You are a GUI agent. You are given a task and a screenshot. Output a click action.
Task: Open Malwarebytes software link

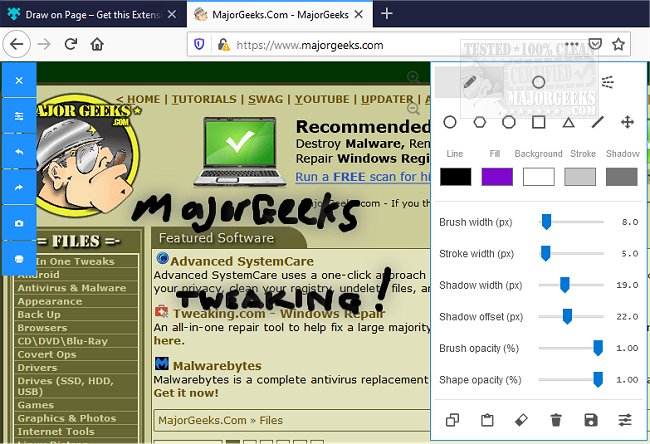coord(217,366)
